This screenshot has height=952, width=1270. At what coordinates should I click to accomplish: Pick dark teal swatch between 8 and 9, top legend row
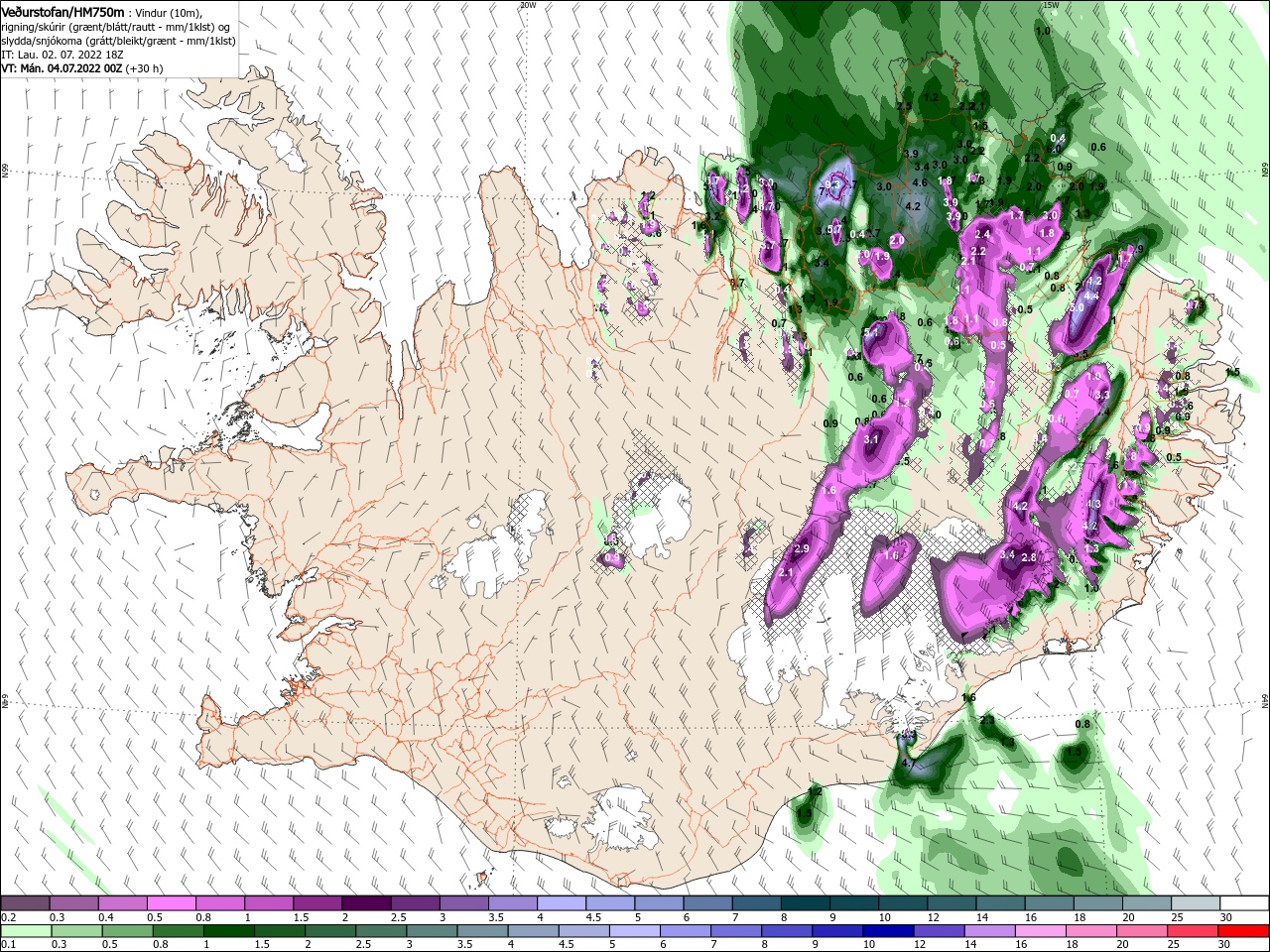(804, 903)
